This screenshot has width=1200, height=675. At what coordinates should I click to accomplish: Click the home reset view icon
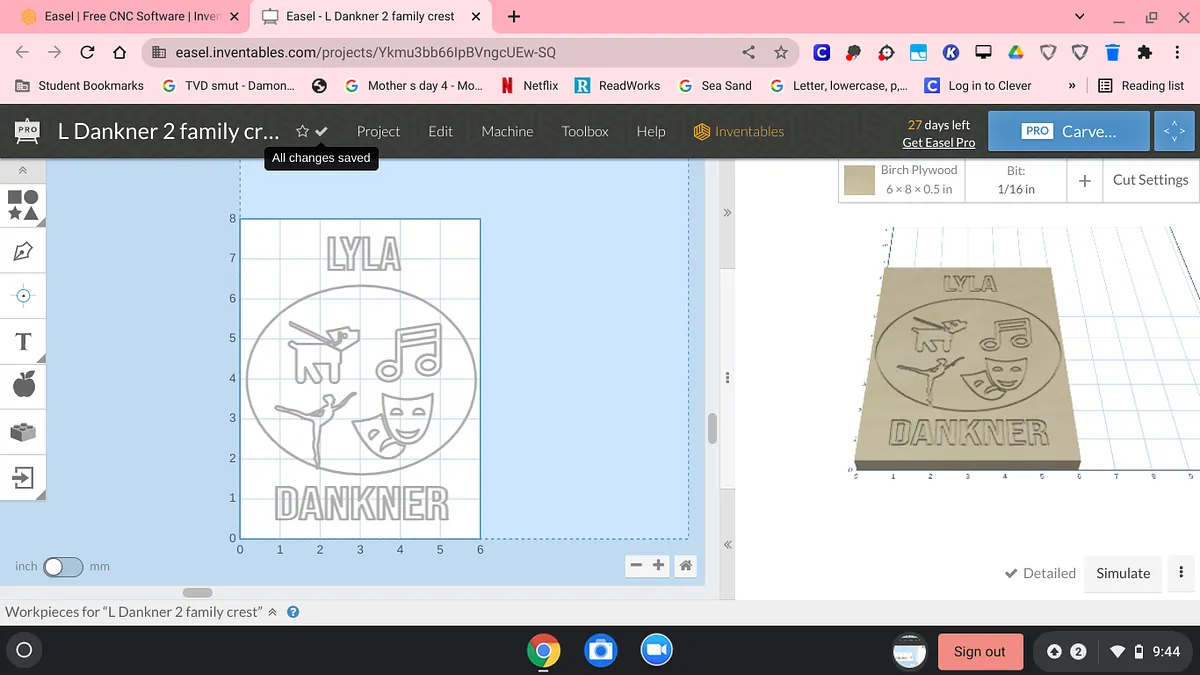tap(686, 565)
